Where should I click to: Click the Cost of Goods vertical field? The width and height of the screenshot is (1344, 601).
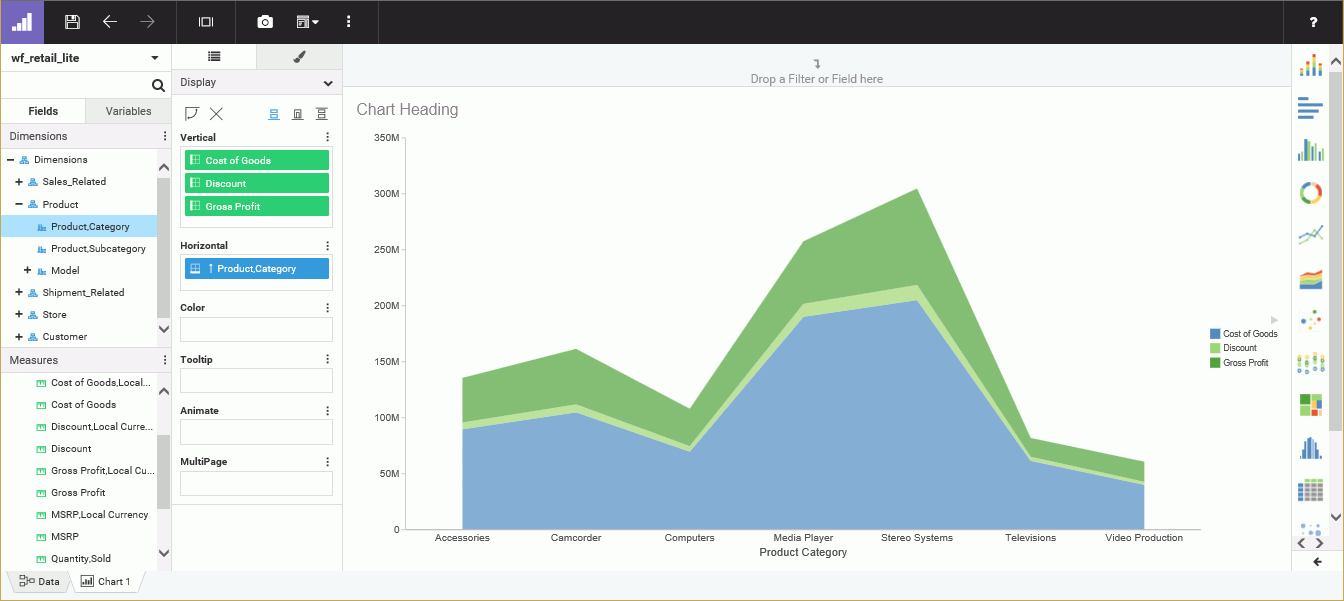pos(256,160)
